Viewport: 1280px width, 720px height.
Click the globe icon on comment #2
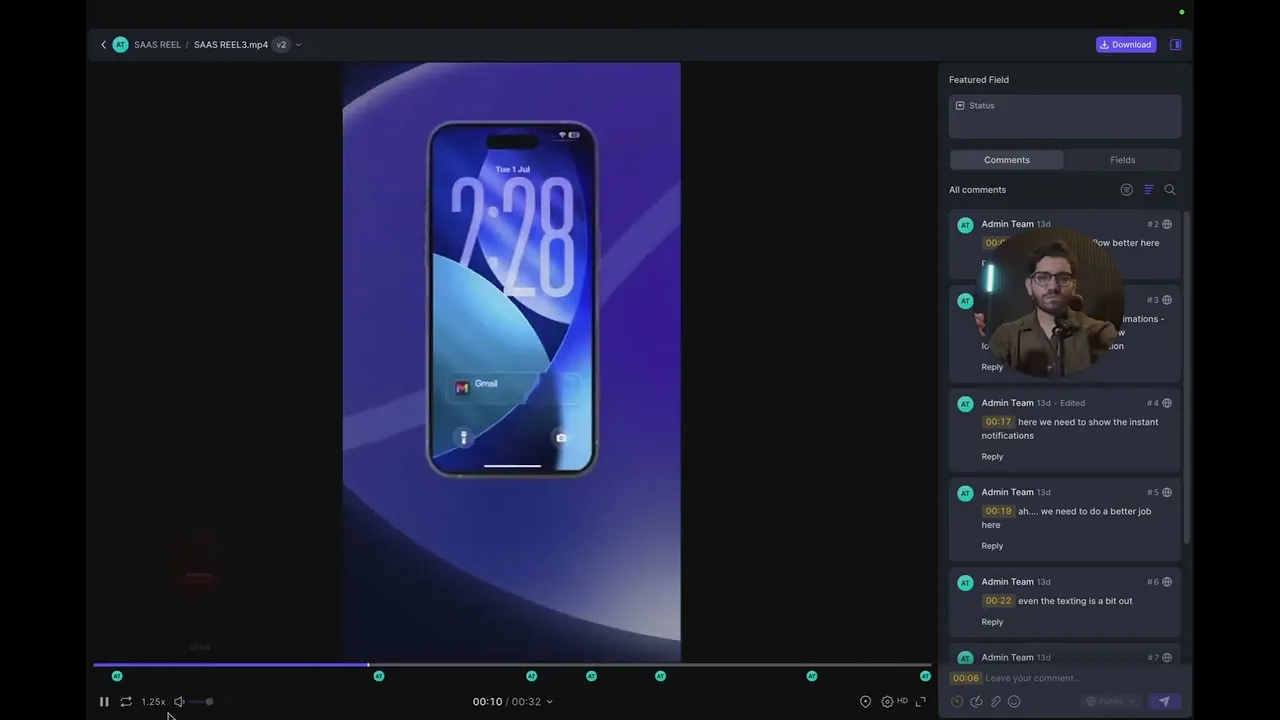[1167, 224]
